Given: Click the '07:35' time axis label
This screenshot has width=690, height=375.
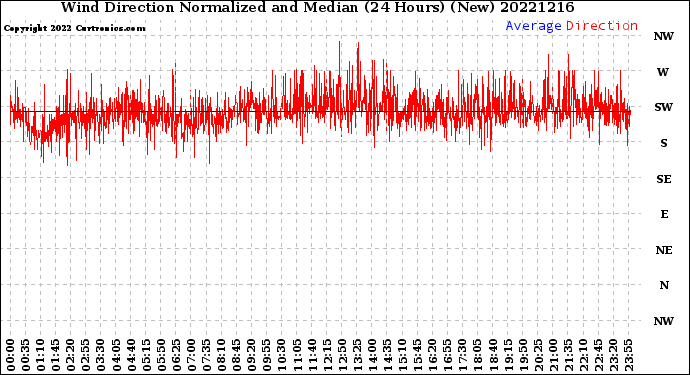Looking at the screenshot, I should coord(206,355).
